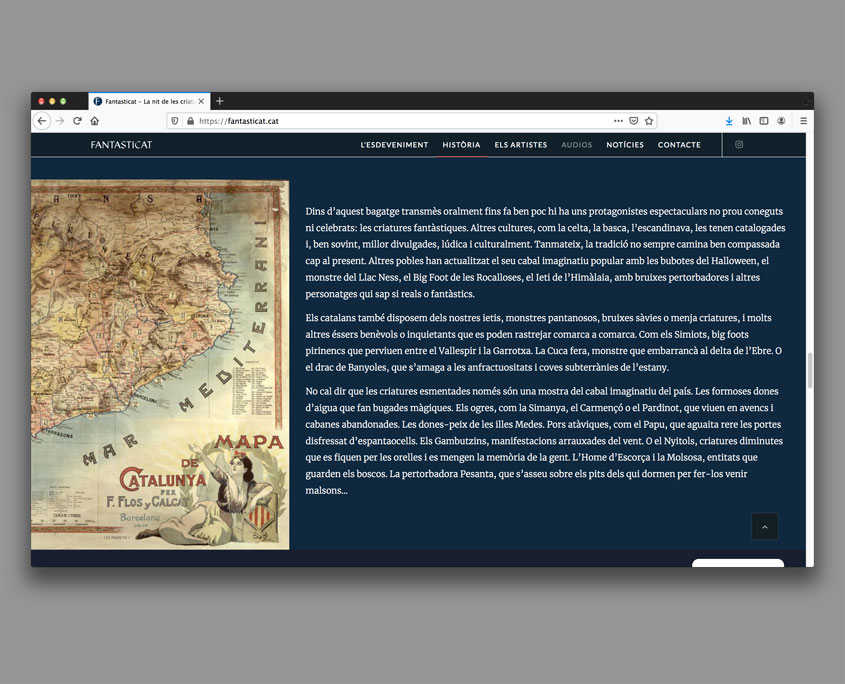The height and width of the screenshot is (684, 845).
Task: Expand the page actions three-dot menu
Action: (618, 121)
